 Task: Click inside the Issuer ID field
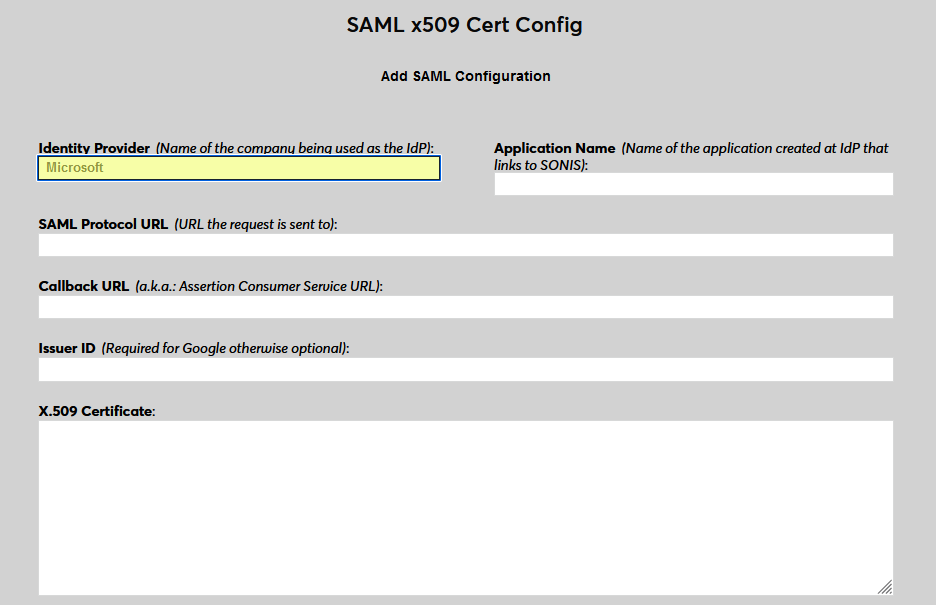[x=465, y=369]
